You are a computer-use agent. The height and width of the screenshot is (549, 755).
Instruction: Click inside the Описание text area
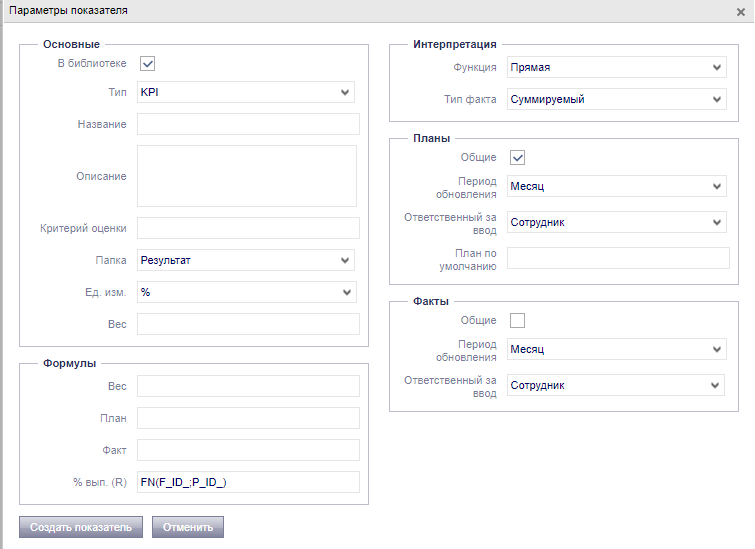[x=247, y=175]
